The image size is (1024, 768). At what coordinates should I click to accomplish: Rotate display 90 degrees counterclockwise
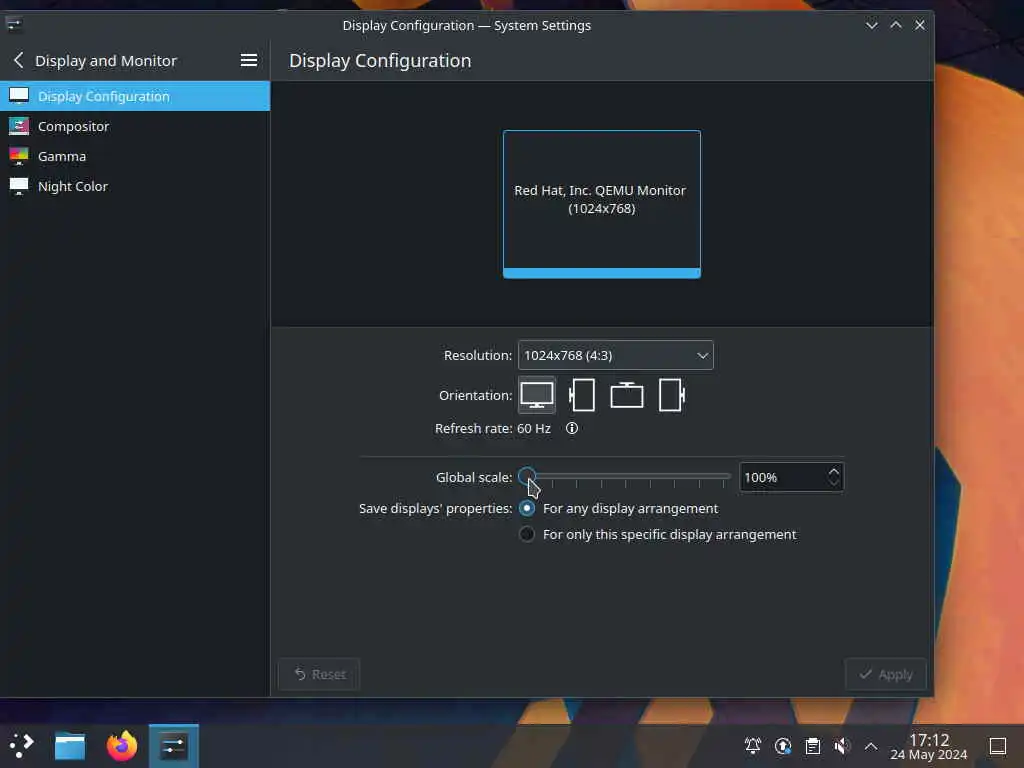tap(581, 395)
